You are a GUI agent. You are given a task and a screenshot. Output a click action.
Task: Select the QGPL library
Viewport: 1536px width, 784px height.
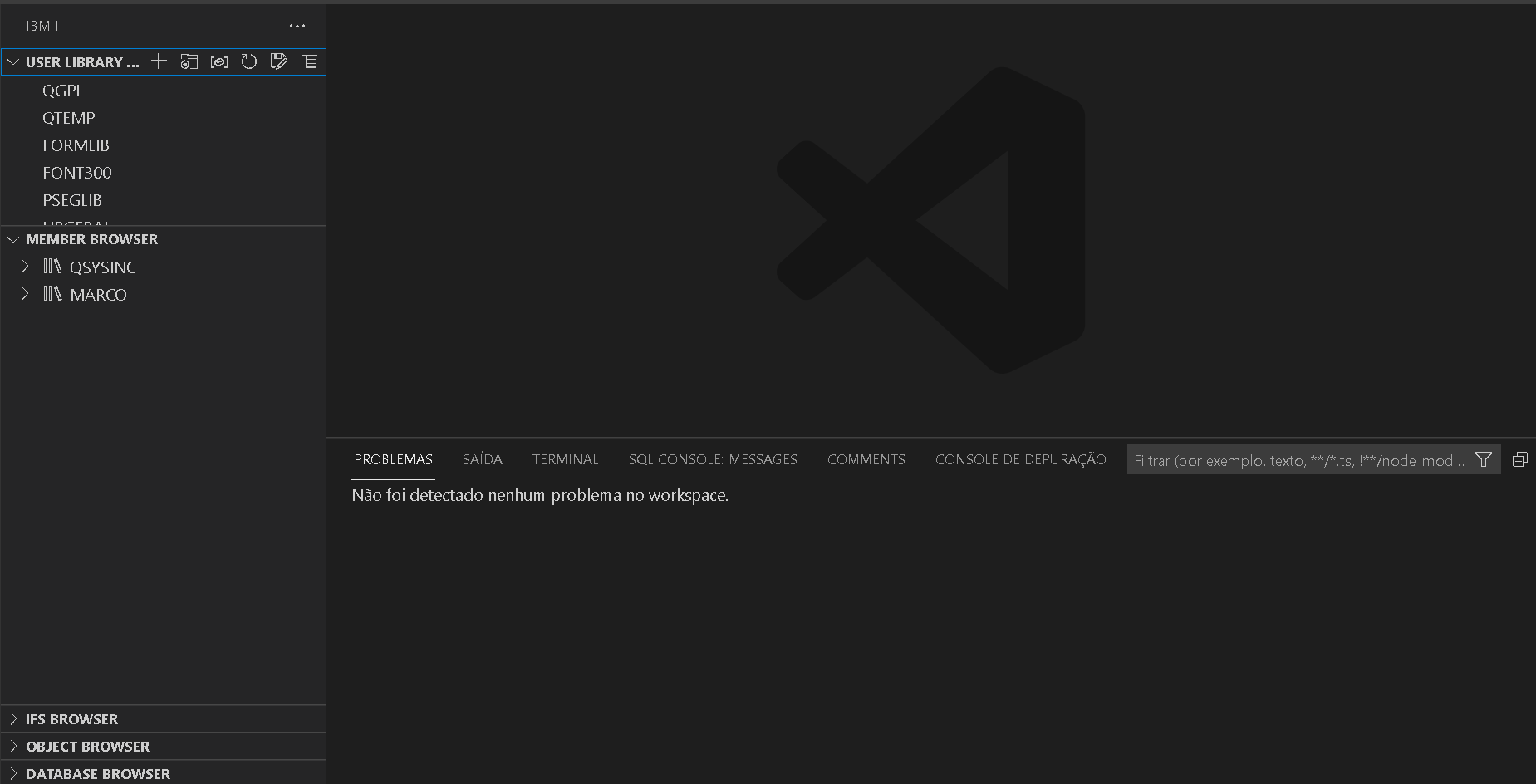point(62,90)
